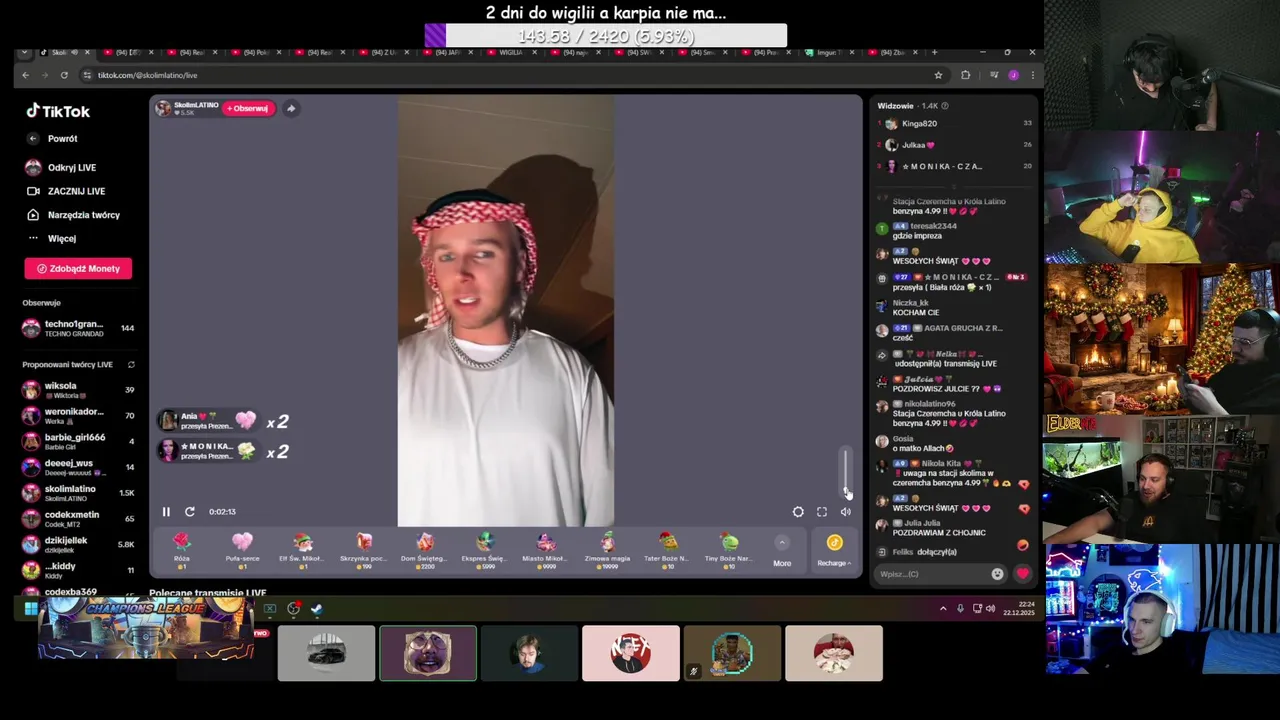Open the Windows Start menu
The image size is (1280, 720).
point(31,608)
